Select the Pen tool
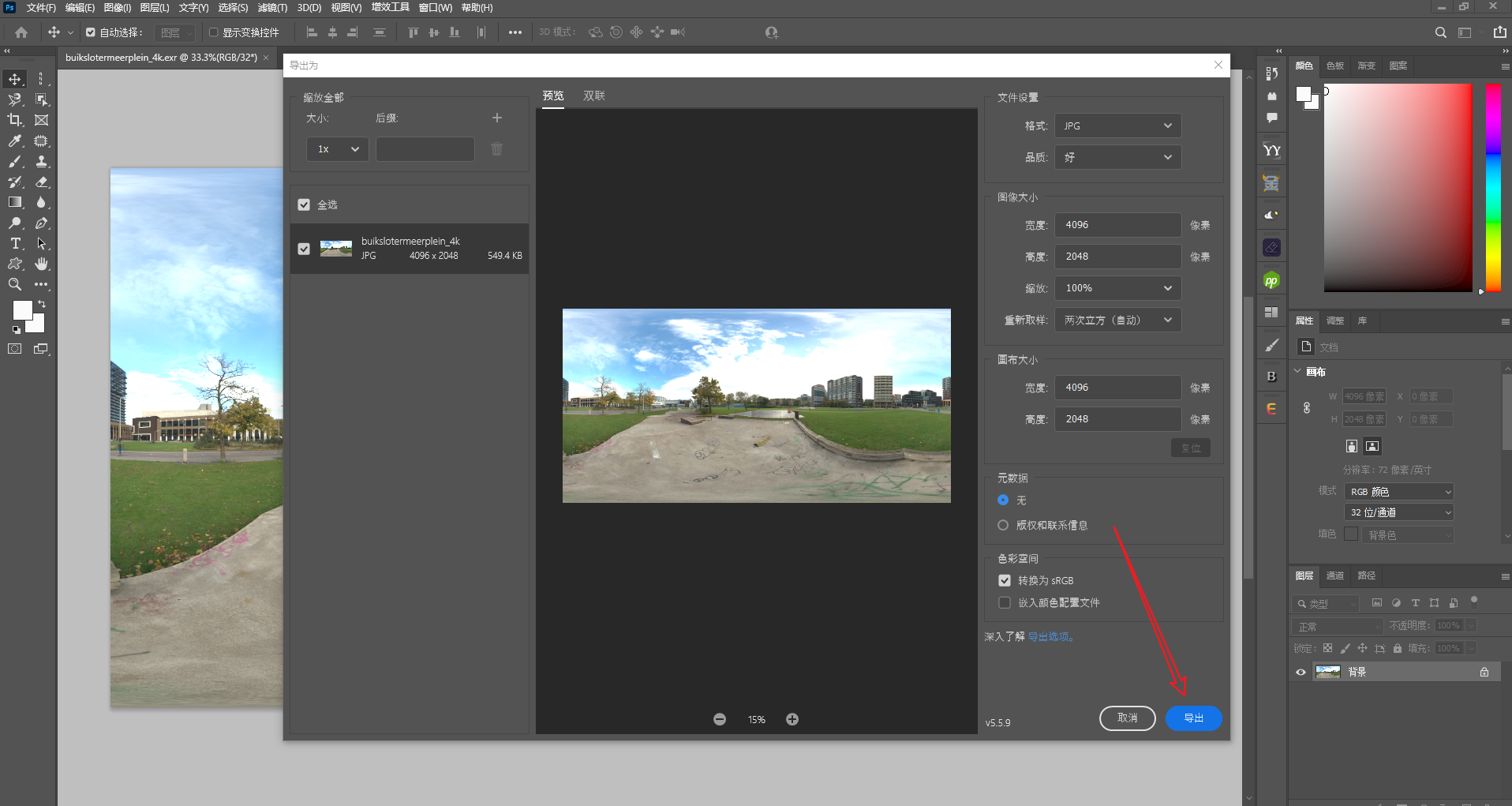 pyautogui.click(x=42, y=223)
